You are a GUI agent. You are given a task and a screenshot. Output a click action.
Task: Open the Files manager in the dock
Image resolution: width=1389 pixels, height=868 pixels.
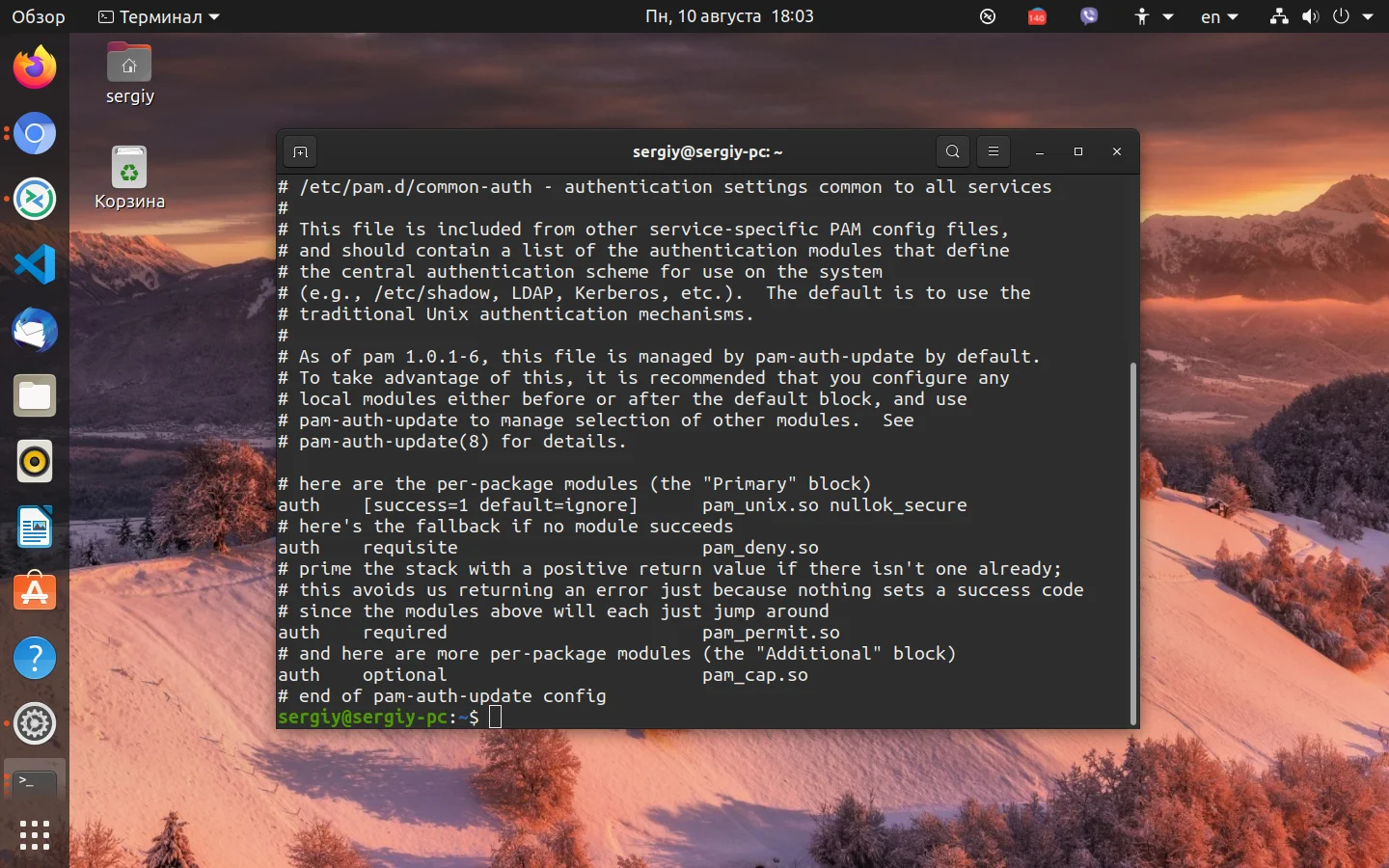pos(35,395)
